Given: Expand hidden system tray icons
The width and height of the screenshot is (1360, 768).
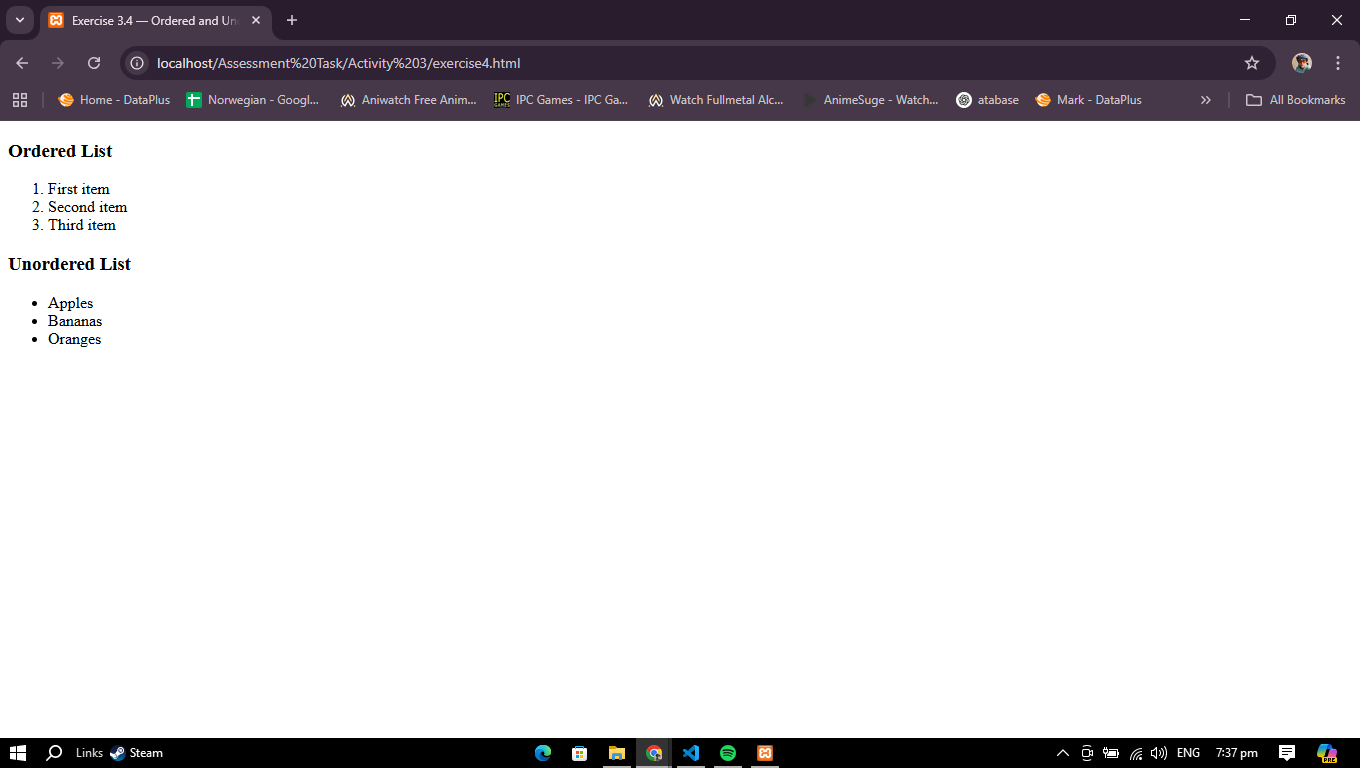Looking at the screenshot, I should click(1063, 753).
